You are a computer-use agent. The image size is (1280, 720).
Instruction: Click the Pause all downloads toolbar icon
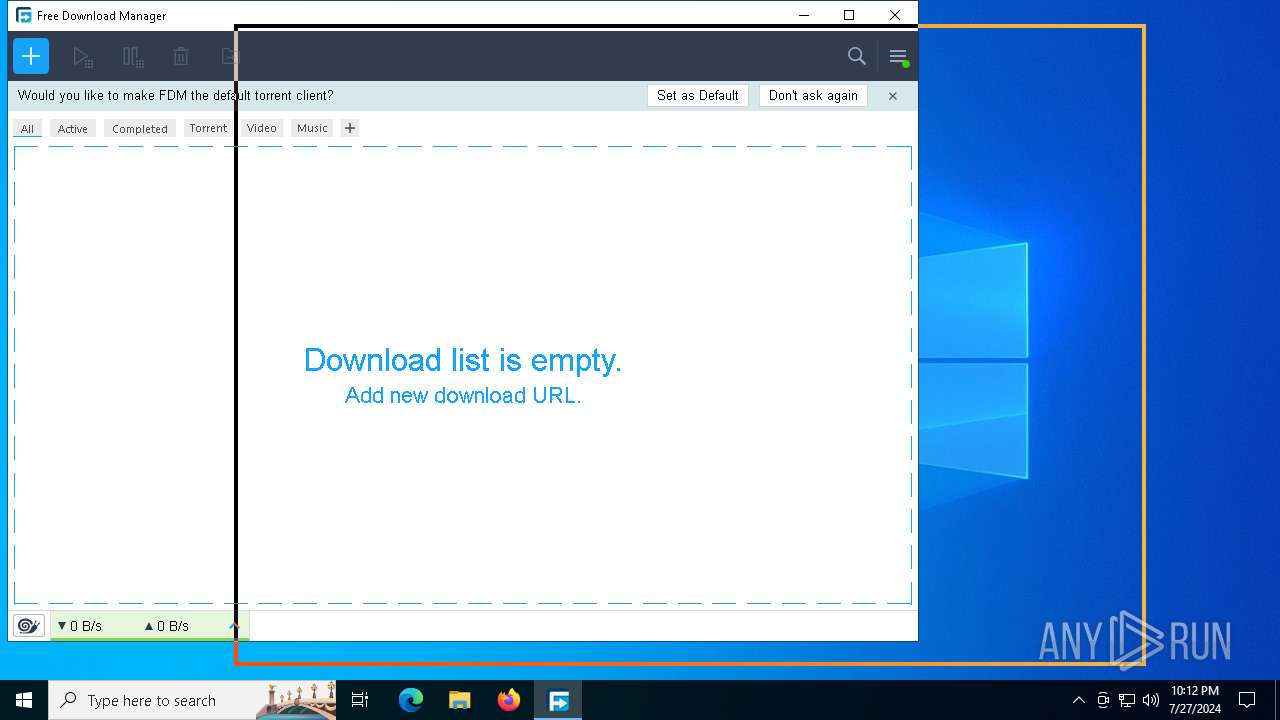point(132,57)
